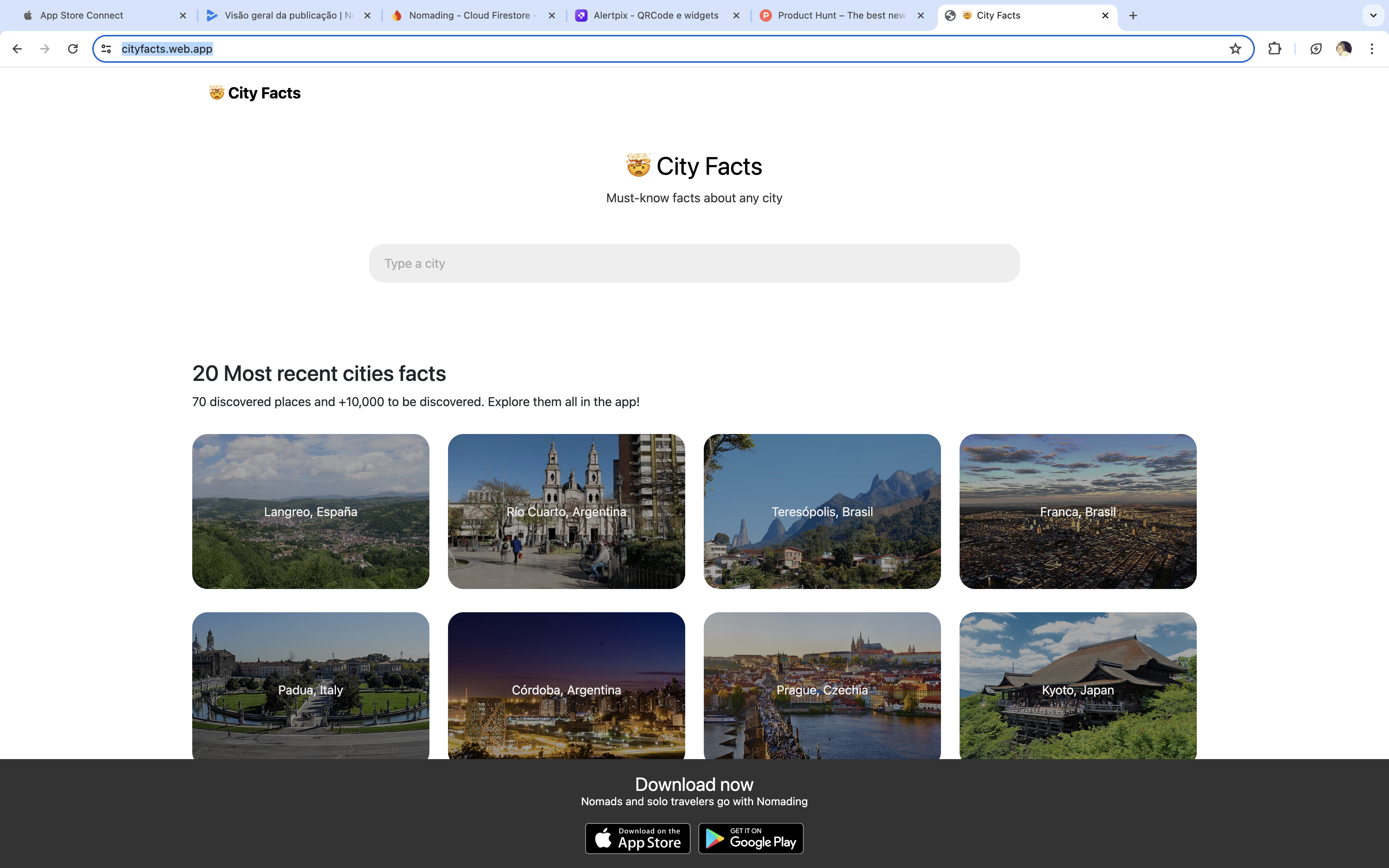1389x868 pixels.
Task: Bookmark this page with the star icon
Action: point(1235,49)
